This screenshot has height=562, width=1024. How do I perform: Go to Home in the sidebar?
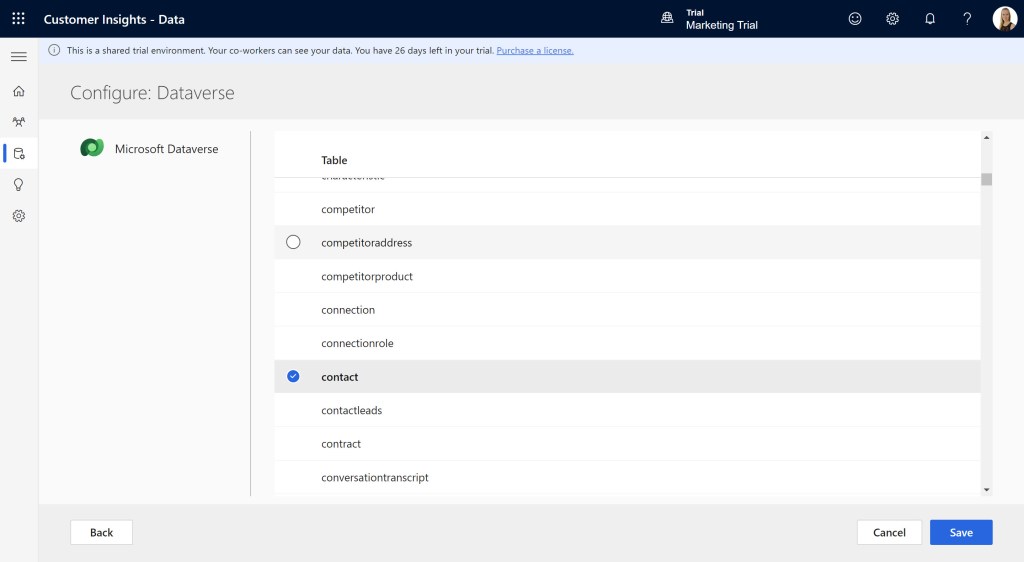(18, 91)
